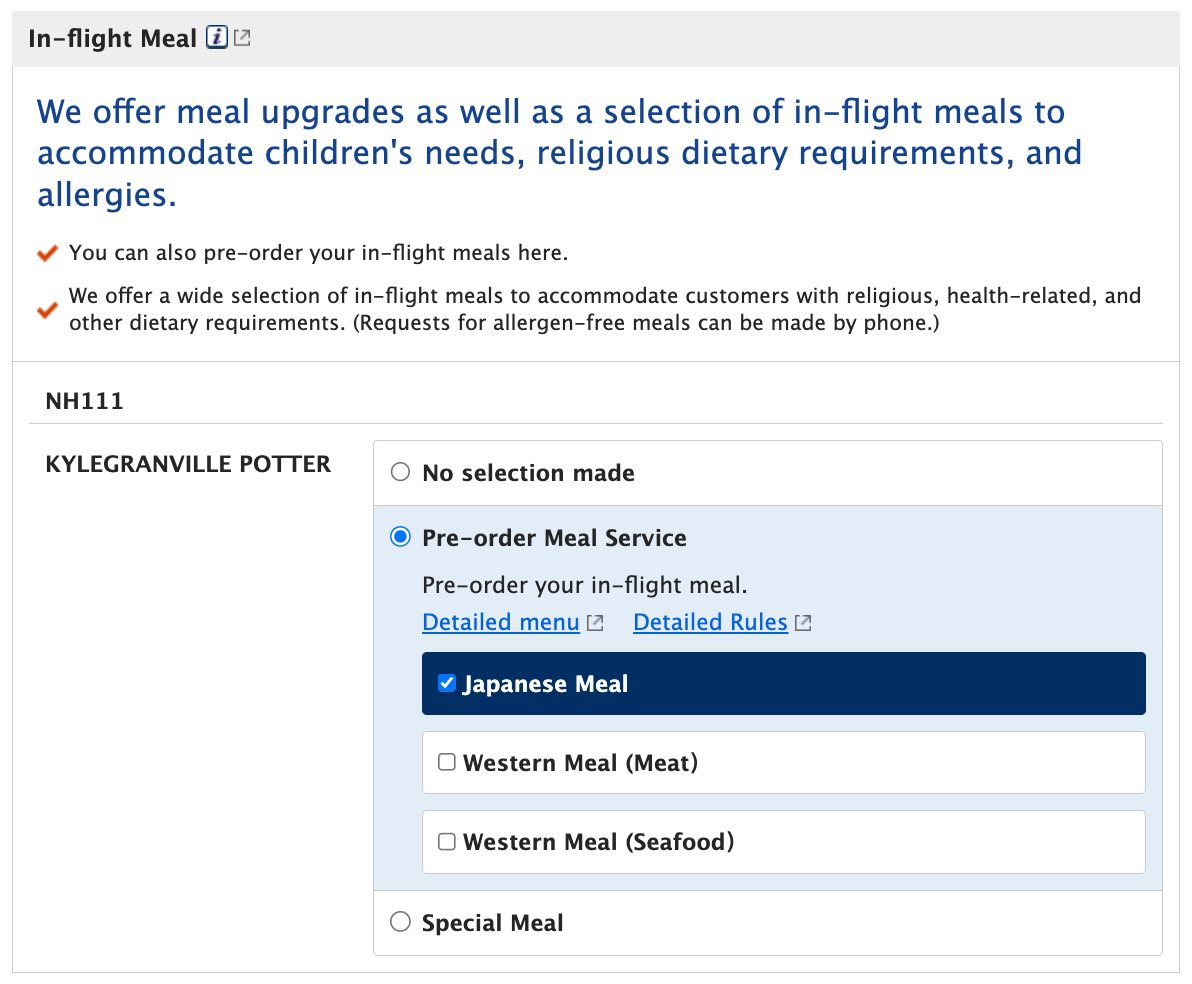This screenshot has height=984, width=1192.
Task: Open the Detailed menu link
Action: 500,622
